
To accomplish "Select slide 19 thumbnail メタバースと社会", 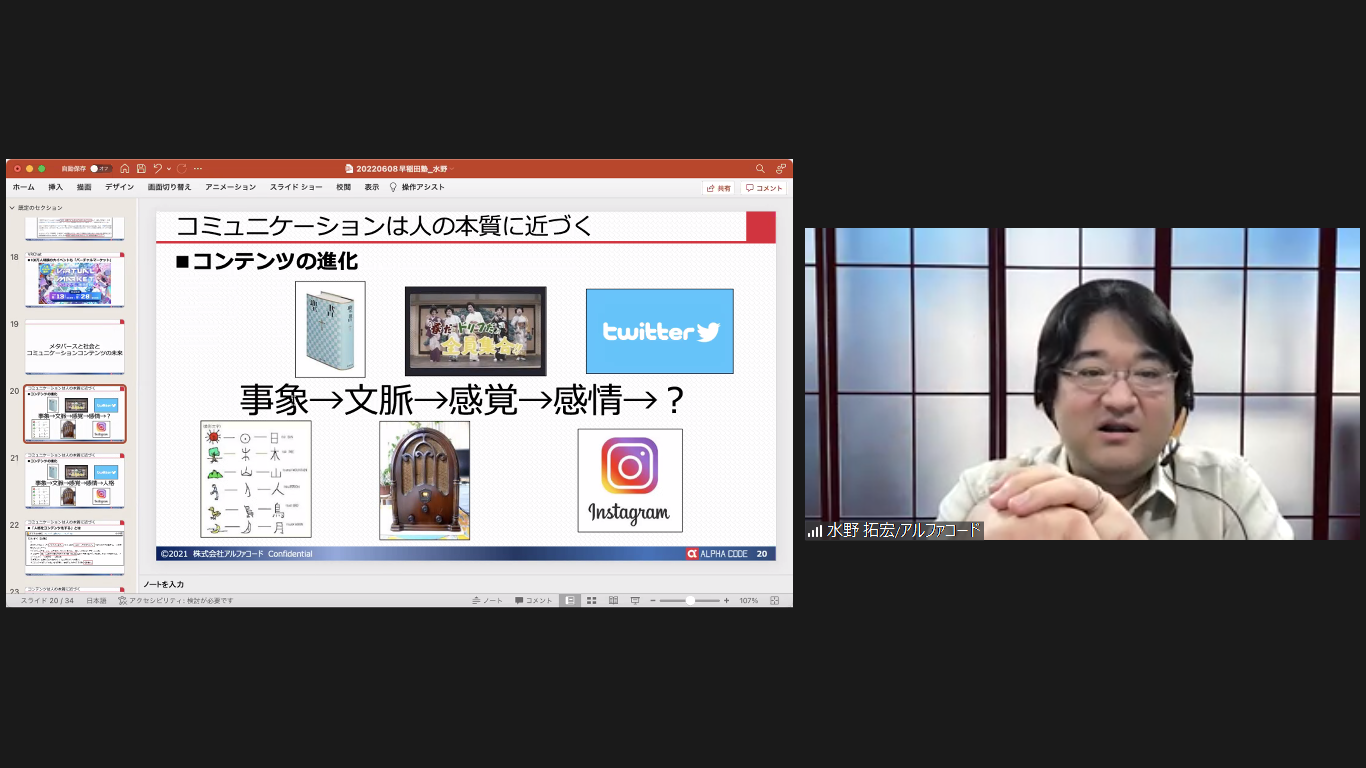I will (x=75, y=348).
